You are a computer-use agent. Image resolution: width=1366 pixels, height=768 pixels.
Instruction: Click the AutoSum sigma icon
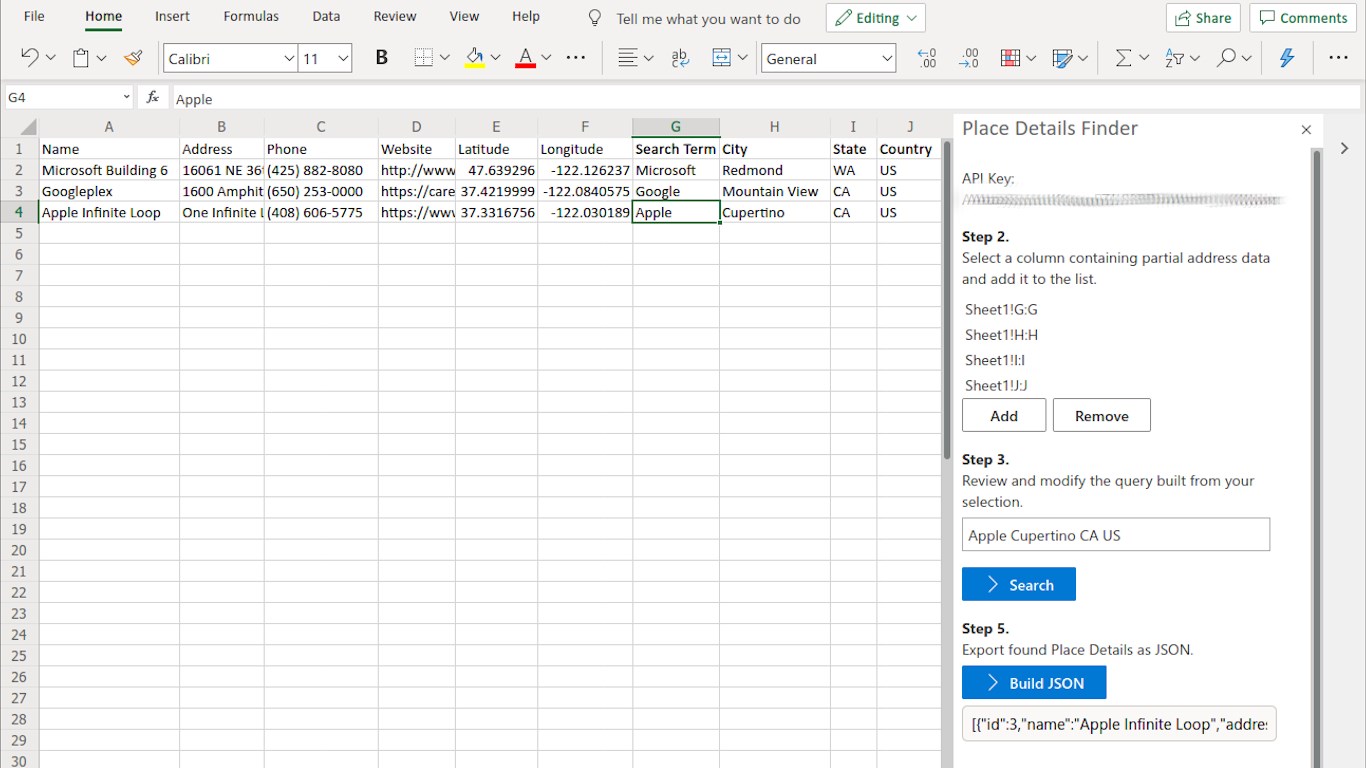tap(1124, 58)
